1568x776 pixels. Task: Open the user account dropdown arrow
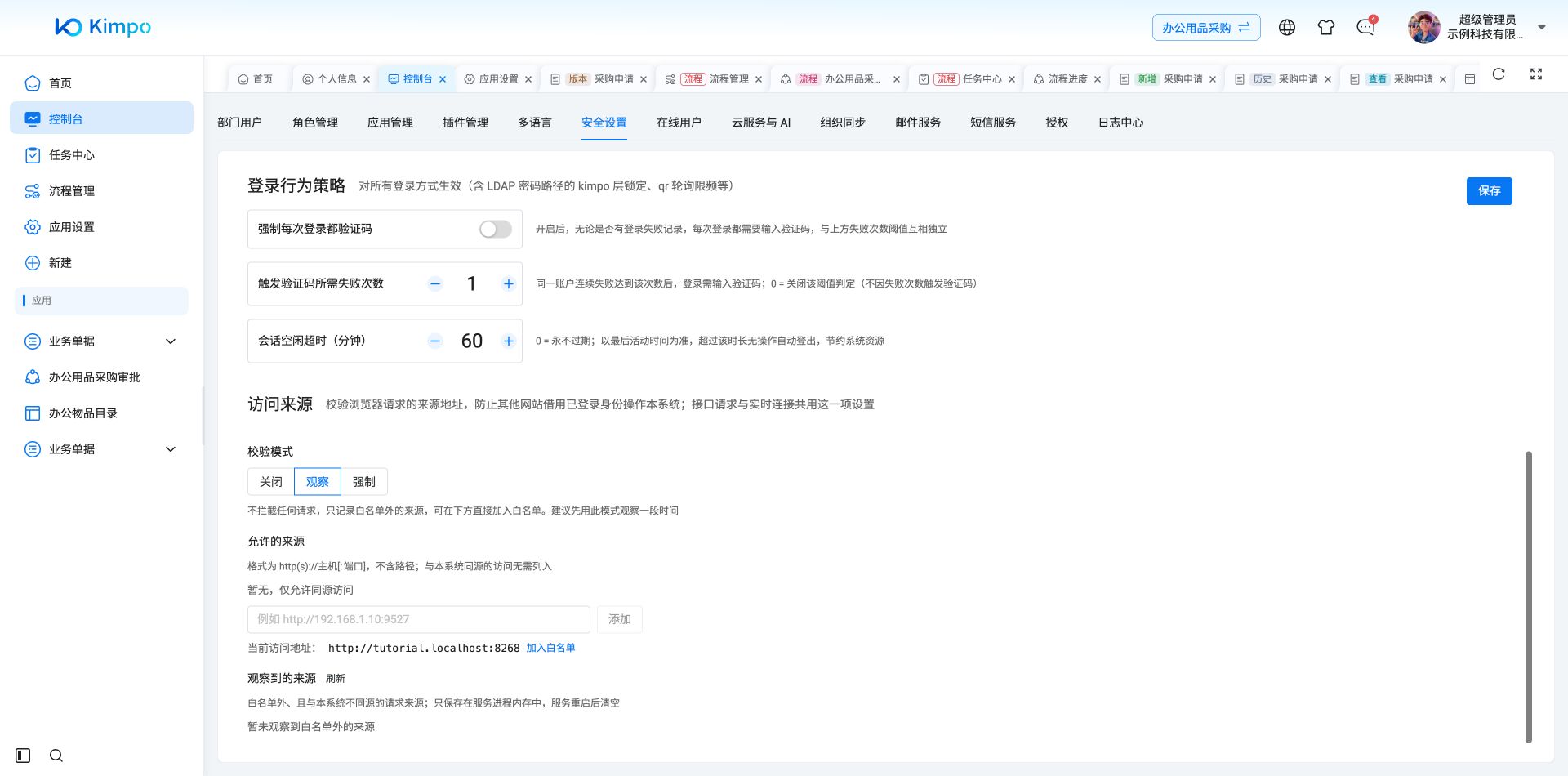[1542, 27]
